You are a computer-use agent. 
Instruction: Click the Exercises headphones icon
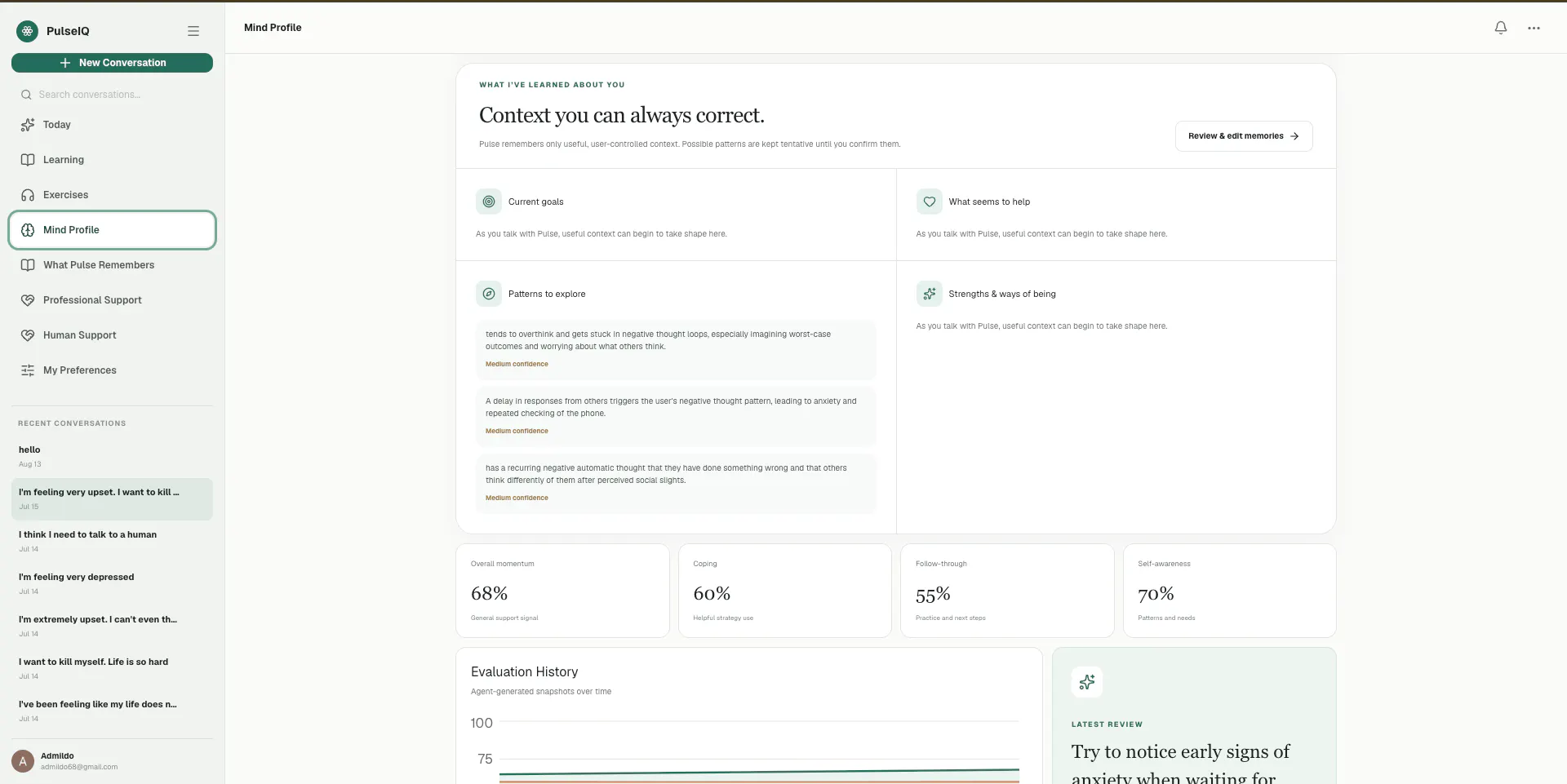tap(28, 195)
